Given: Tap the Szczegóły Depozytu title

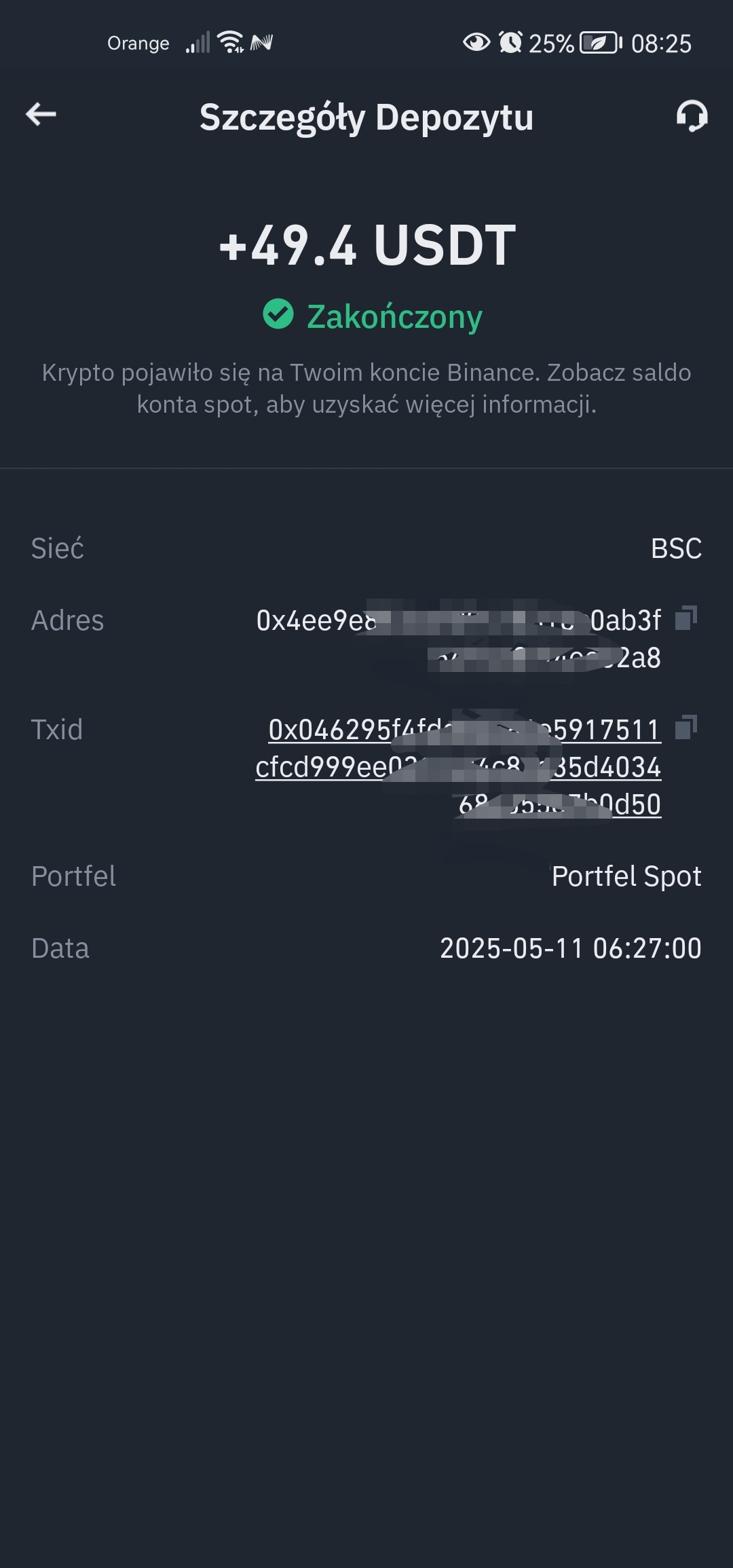Looking at the screenshot, I should point(366,117).
